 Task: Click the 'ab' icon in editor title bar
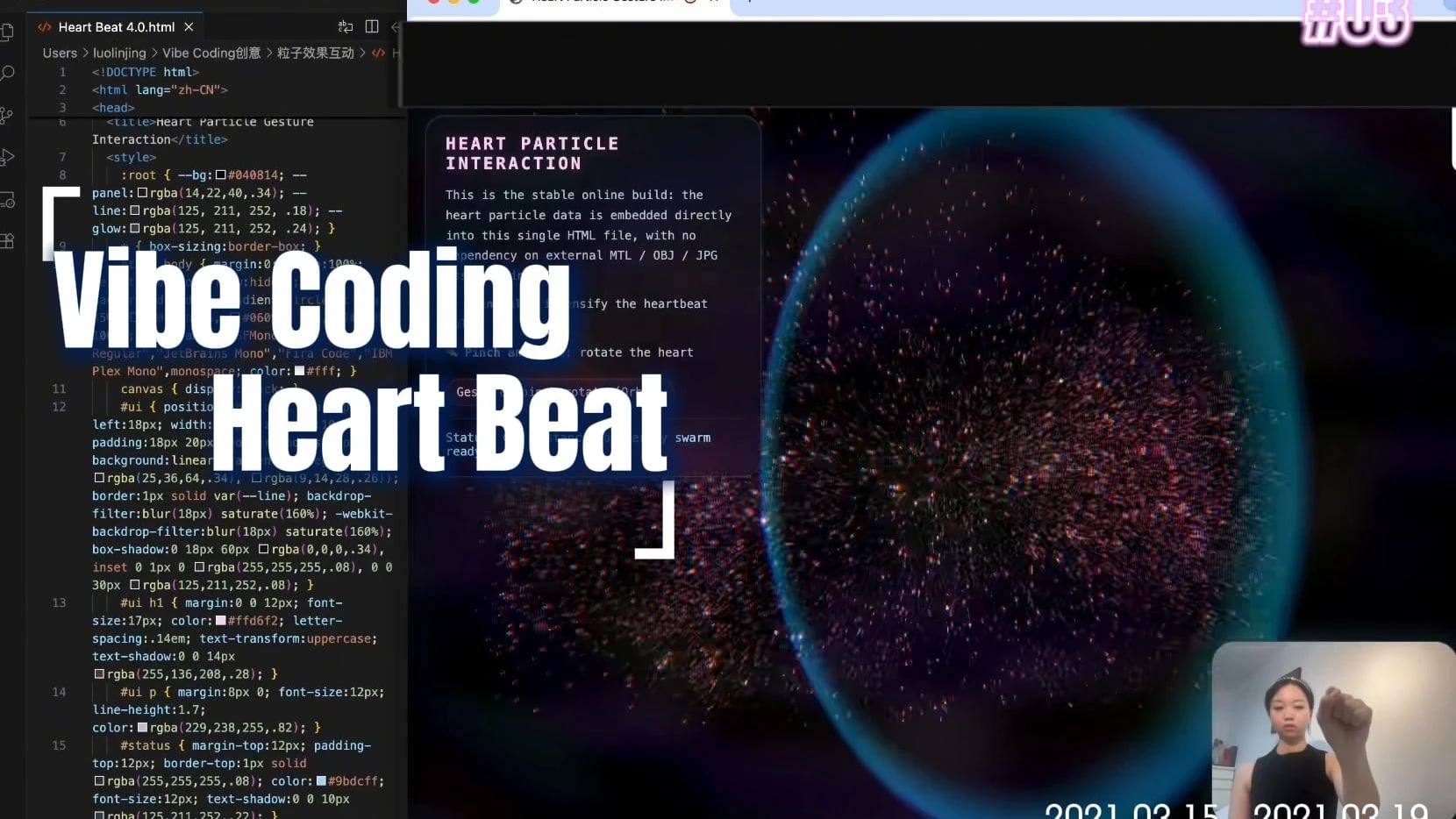point(346,27)
